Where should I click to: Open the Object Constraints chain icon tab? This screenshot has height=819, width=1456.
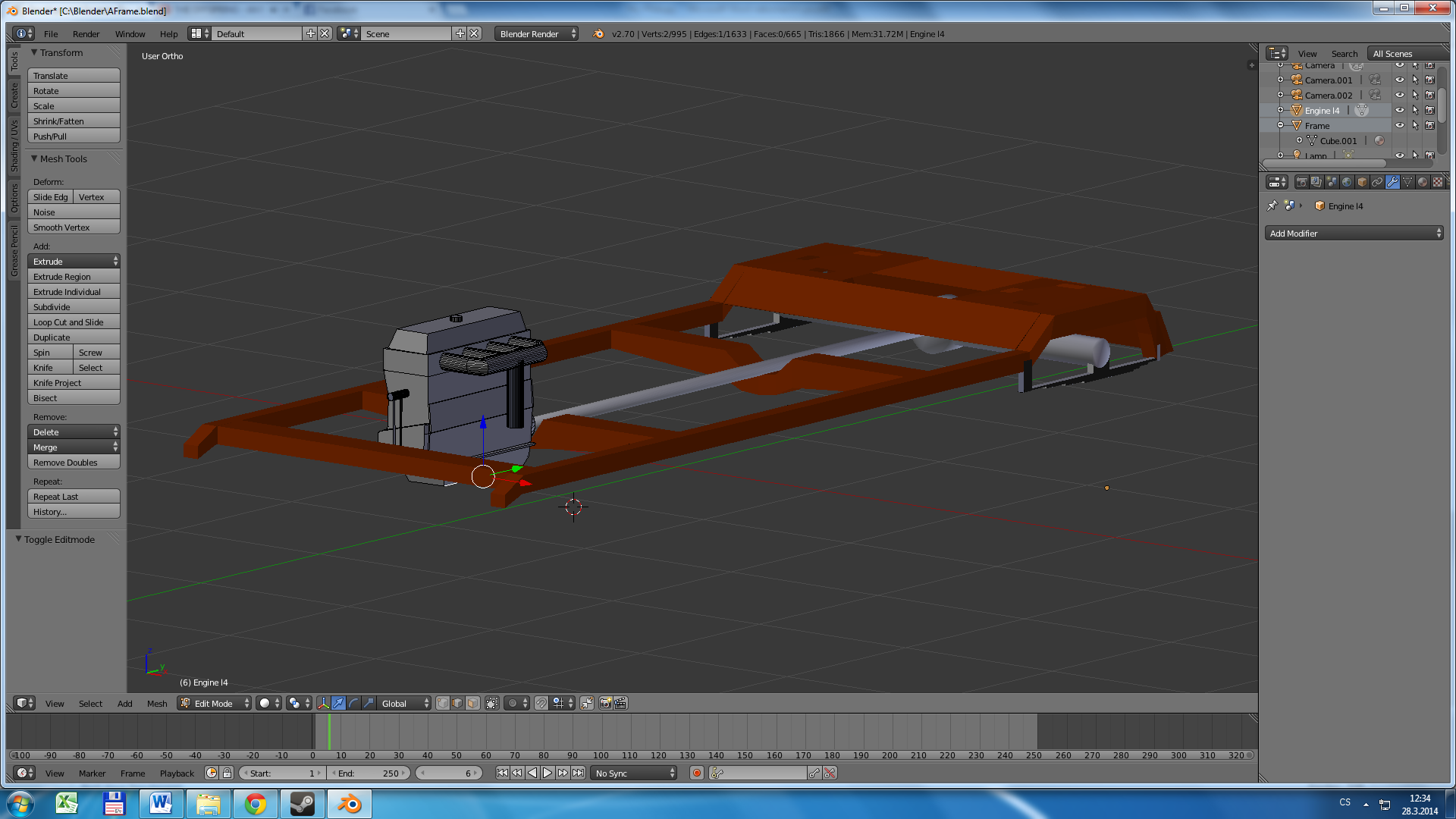pyautogui.click(x=1377, y=182)
